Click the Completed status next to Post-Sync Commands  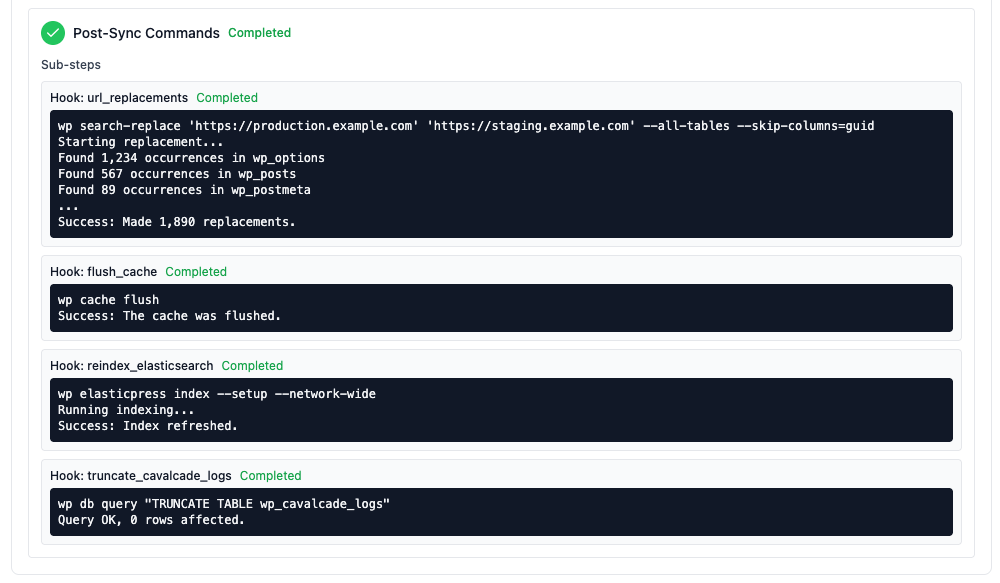click(260, 33)
